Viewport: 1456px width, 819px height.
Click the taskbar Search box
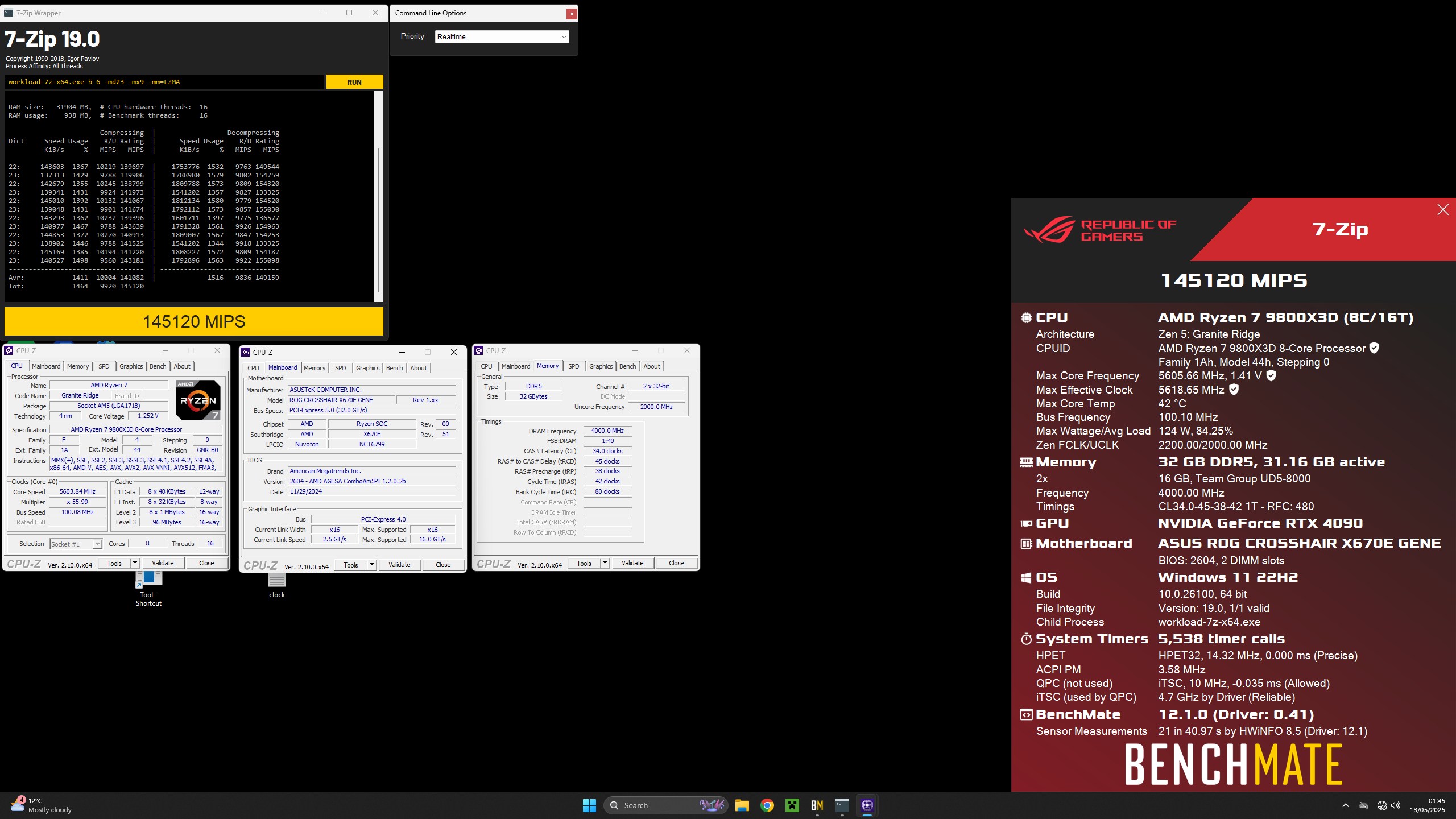point(665,805)
